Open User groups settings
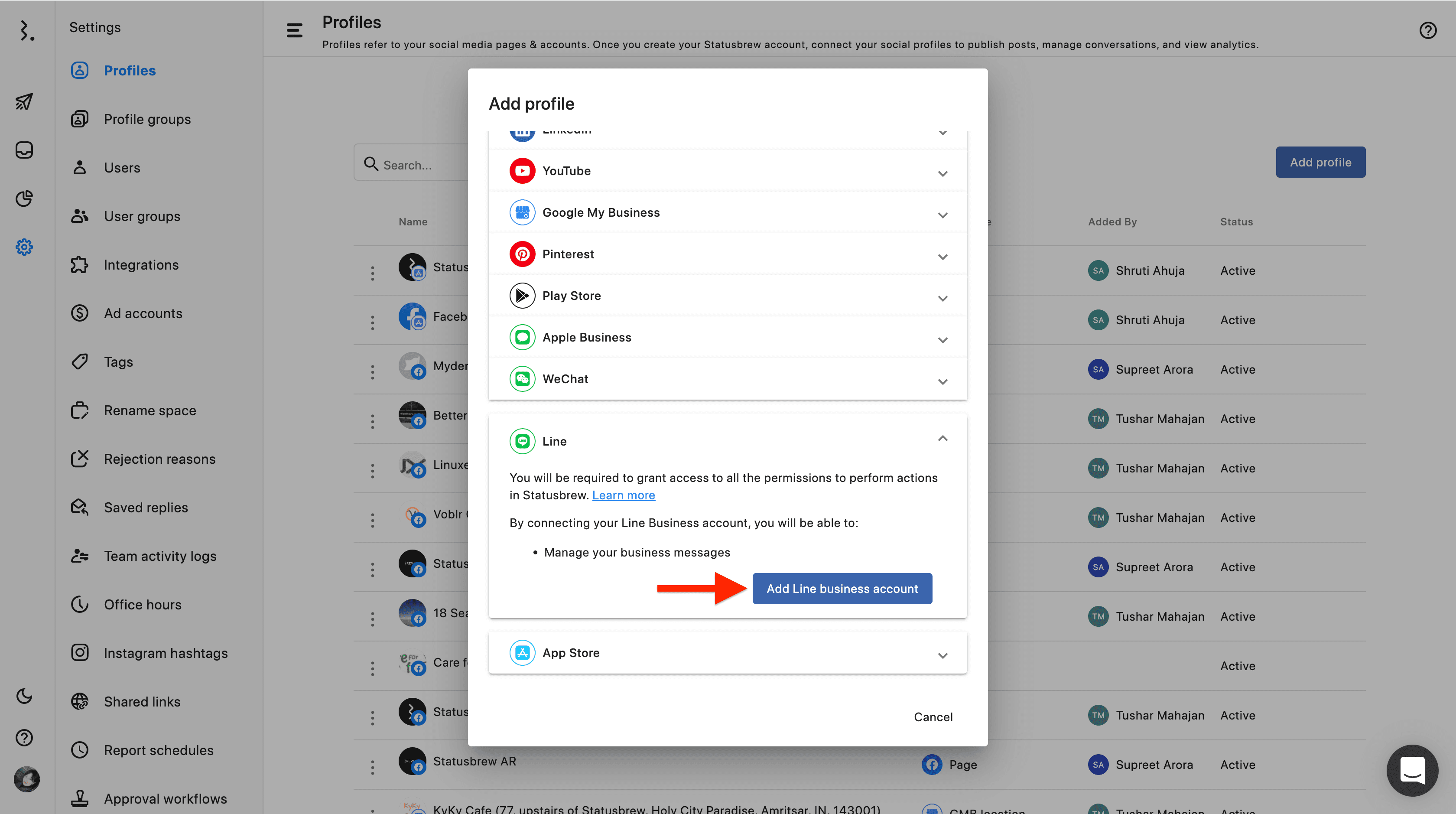Image resolution: width=1456 pixels, height=814 pixels. 126,216
